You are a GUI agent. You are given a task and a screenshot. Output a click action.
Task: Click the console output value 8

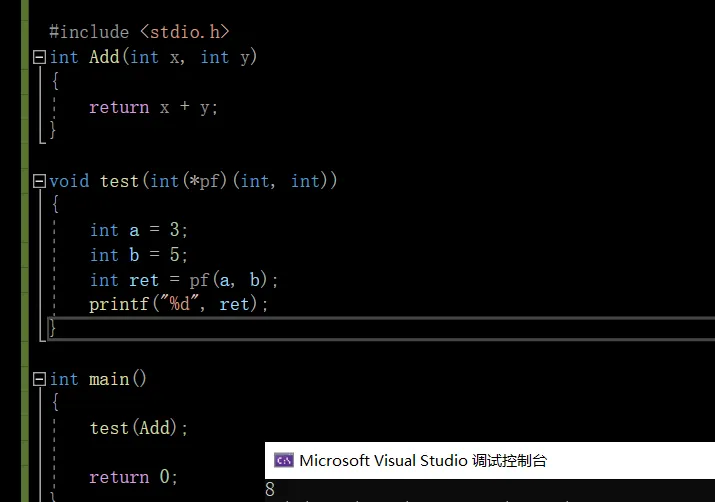tap(270, 490)
